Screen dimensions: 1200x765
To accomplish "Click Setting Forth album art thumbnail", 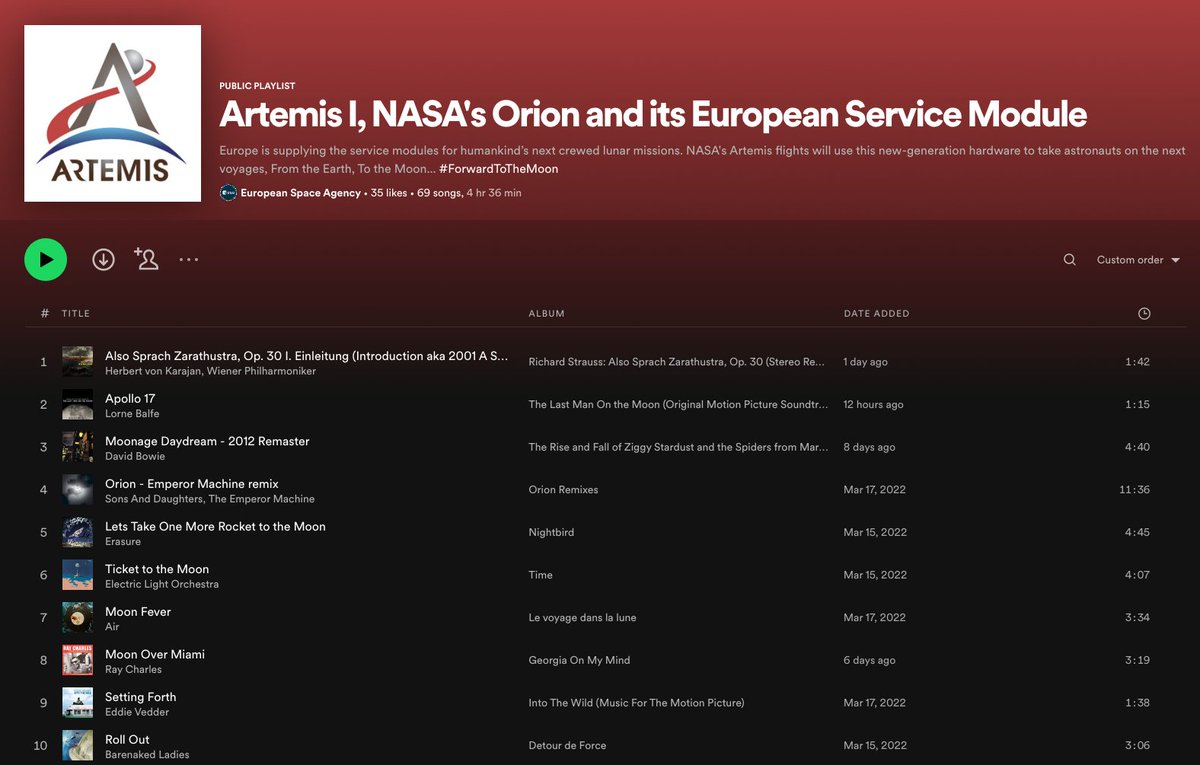I will [x=78, y=703].
